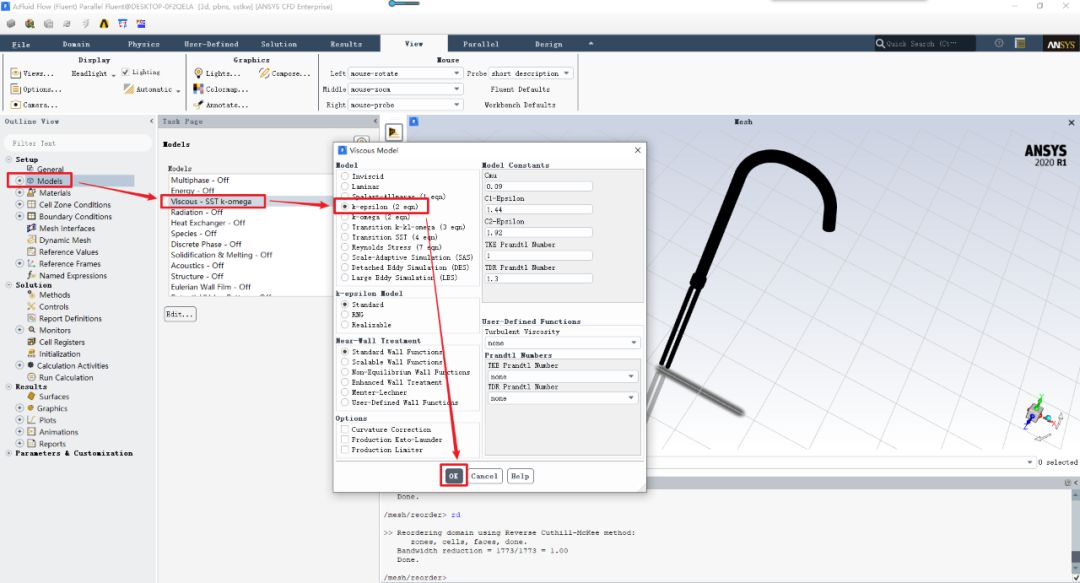
Task: Open the Left mouse-rotate dropdown
Action: click(x=404, y=73)
